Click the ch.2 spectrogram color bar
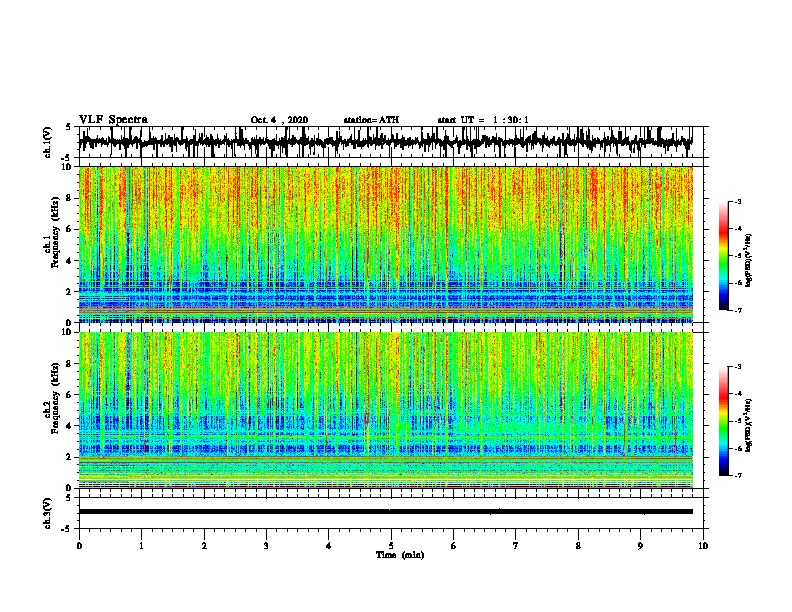Image resolution: width=792 pixels, height=612 pixels. click(x=723, y=421)
